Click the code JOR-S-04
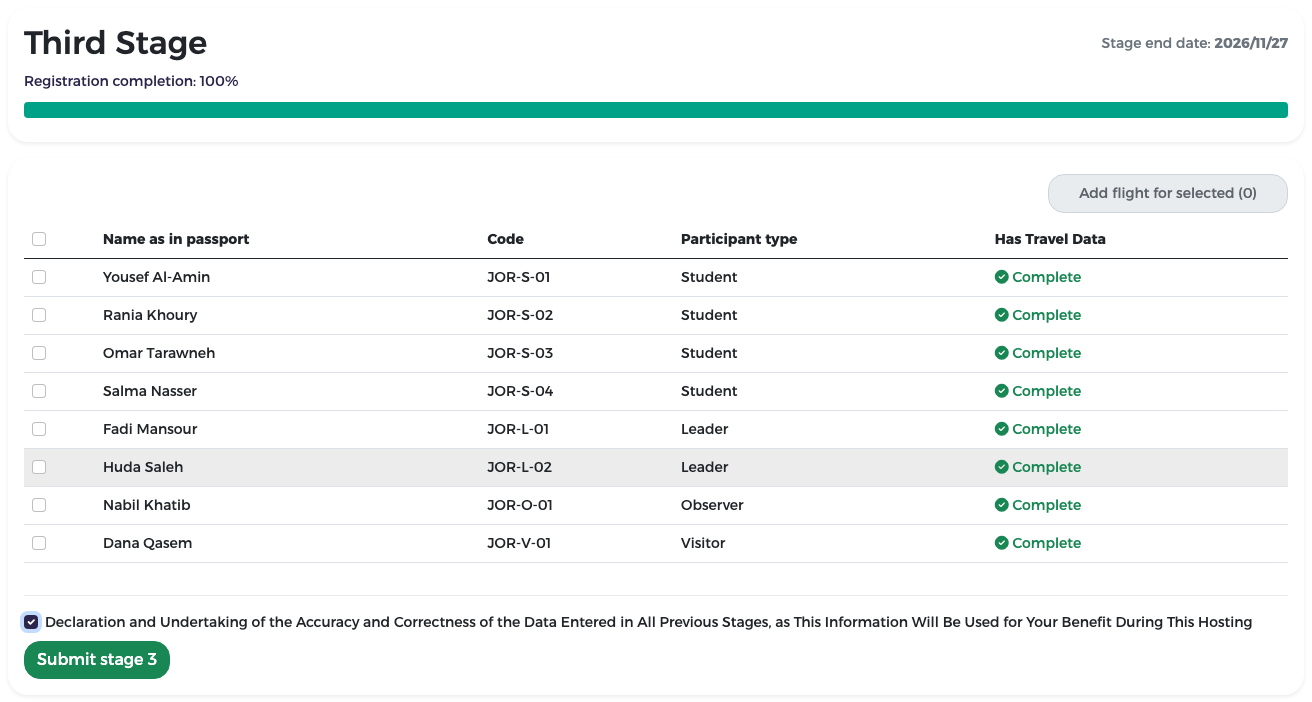Screen dimensions: 1312x702 (x=520, y=391)
